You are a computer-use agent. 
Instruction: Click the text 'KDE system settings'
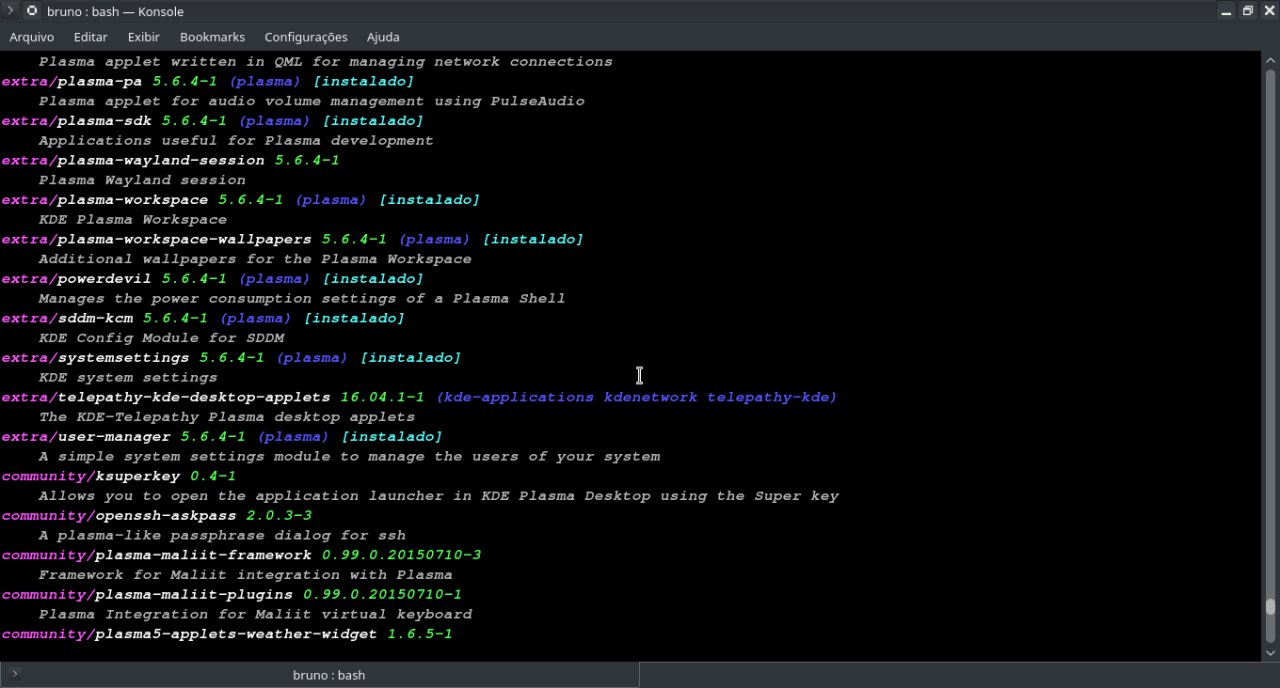click(x=128, y=377)
